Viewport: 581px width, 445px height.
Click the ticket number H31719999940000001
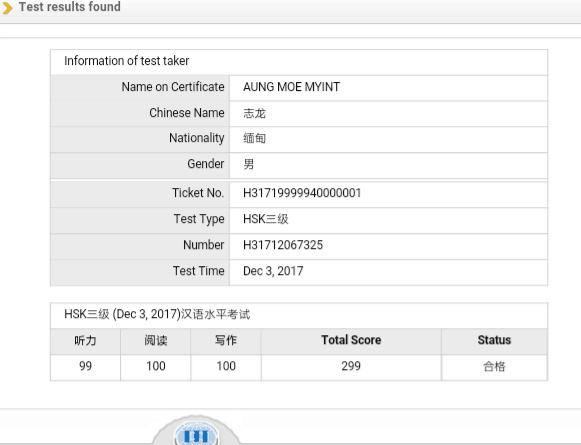tap(302, 193)
